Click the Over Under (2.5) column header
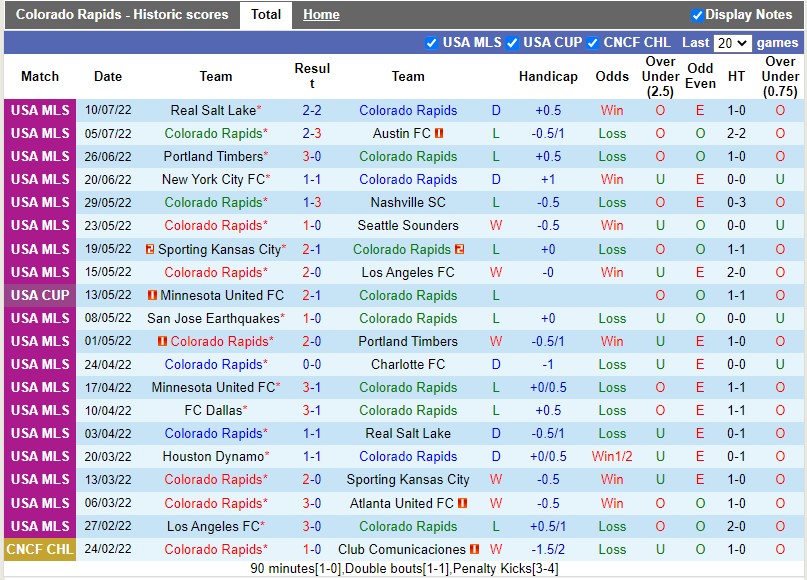Image resolution: width=807 pixels, height=580 pixels. click(660, 76)
